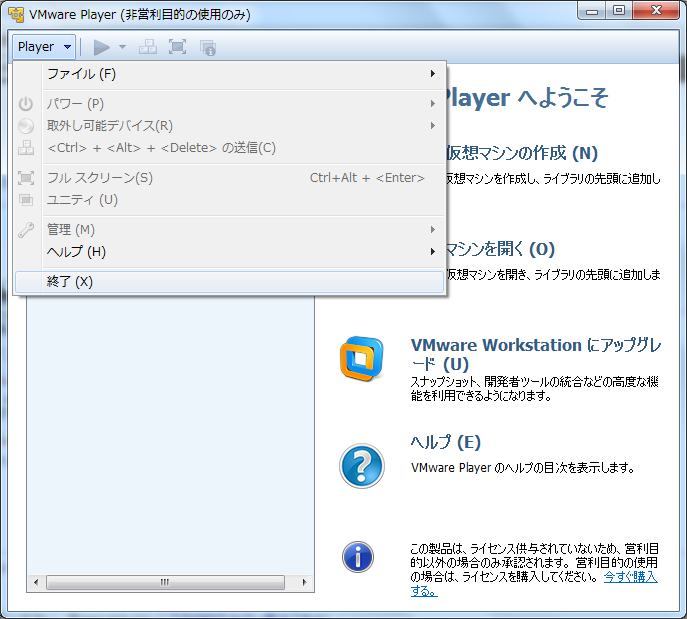687x619 pixels.
Task: Click the 今すぐ購入する purchase link
Action: 630,578
